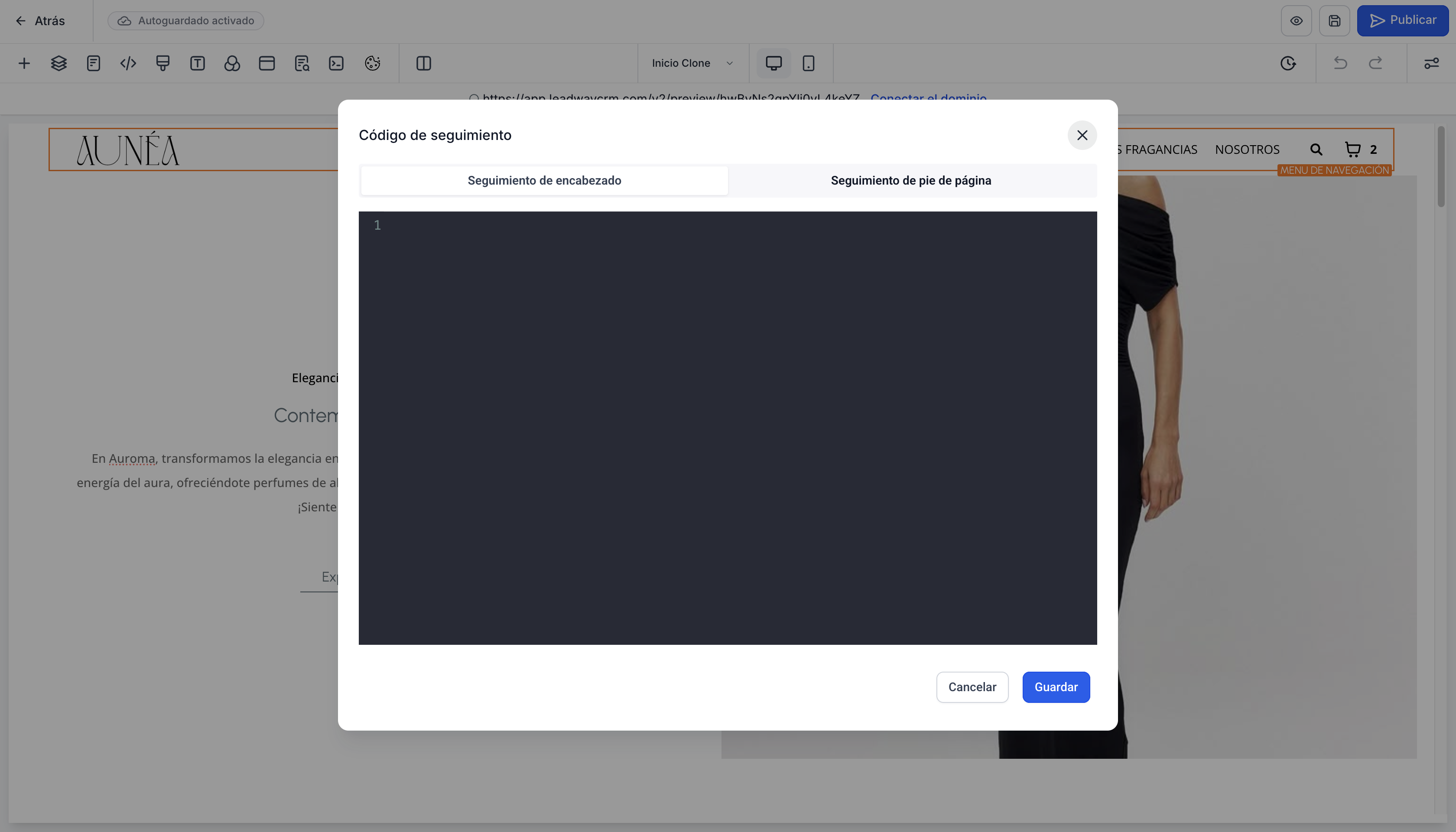Select Seguimiento de encabezado tab
Image resolution: width=1456 pixels, height=832 pixels.
pos(544,181)
